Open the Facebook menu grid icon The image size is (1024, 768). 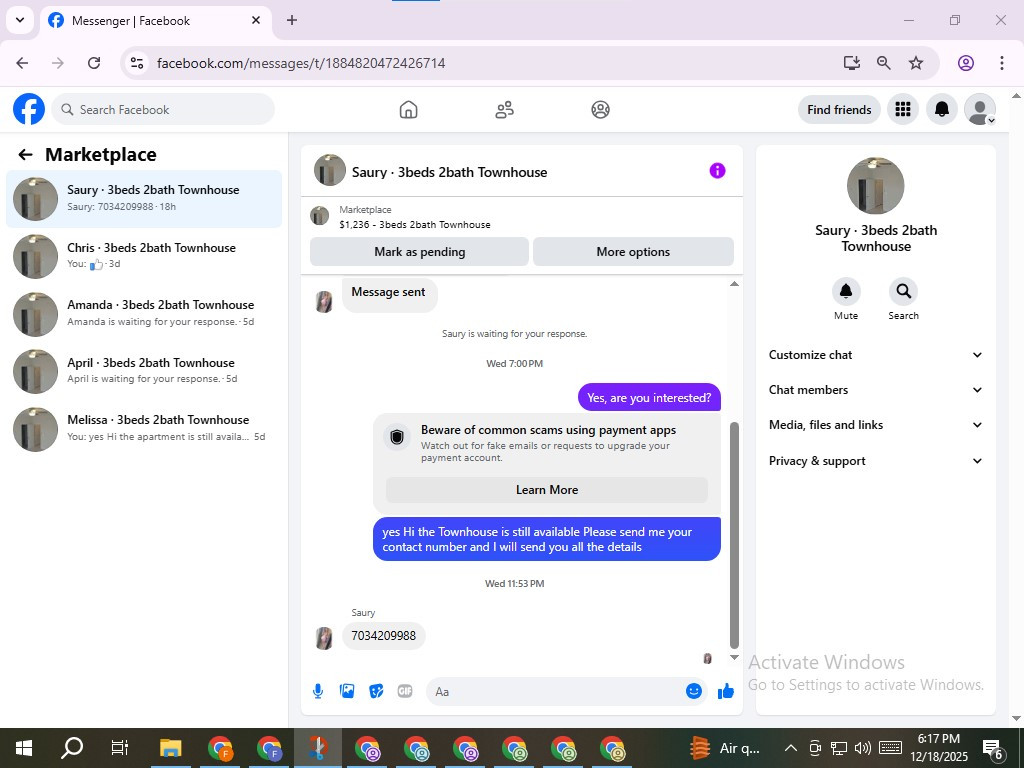[903, 110]
